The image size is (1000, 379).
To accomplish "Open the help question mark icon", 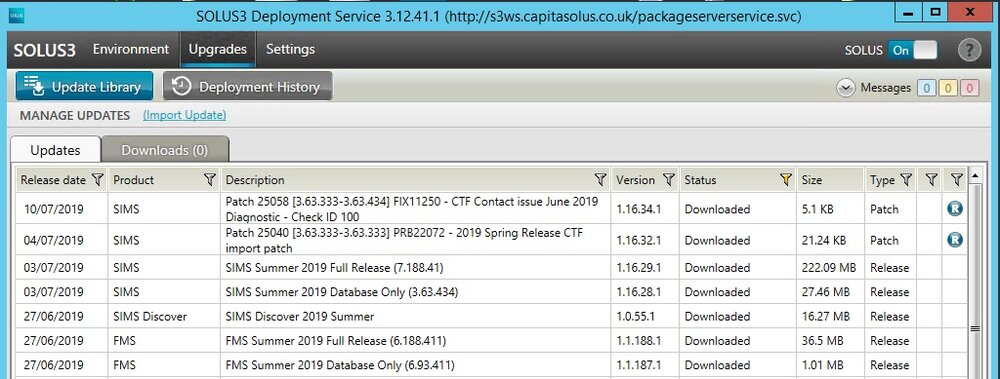I will coord(969,50).
